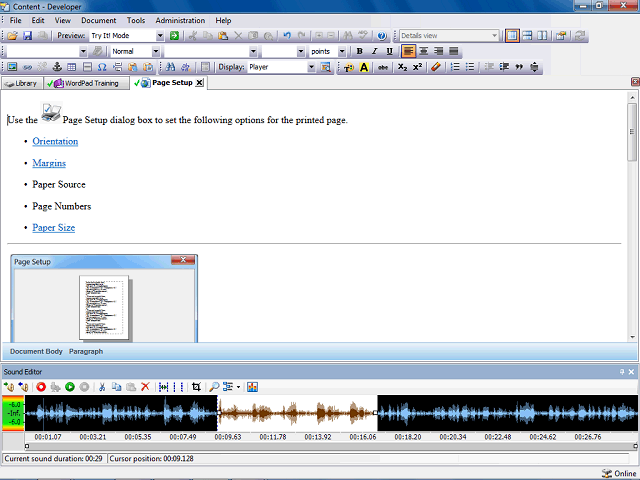The width and height of the screenshot is (640, 480).
Task: Insert a bookmark anchor
Action: 57,67
